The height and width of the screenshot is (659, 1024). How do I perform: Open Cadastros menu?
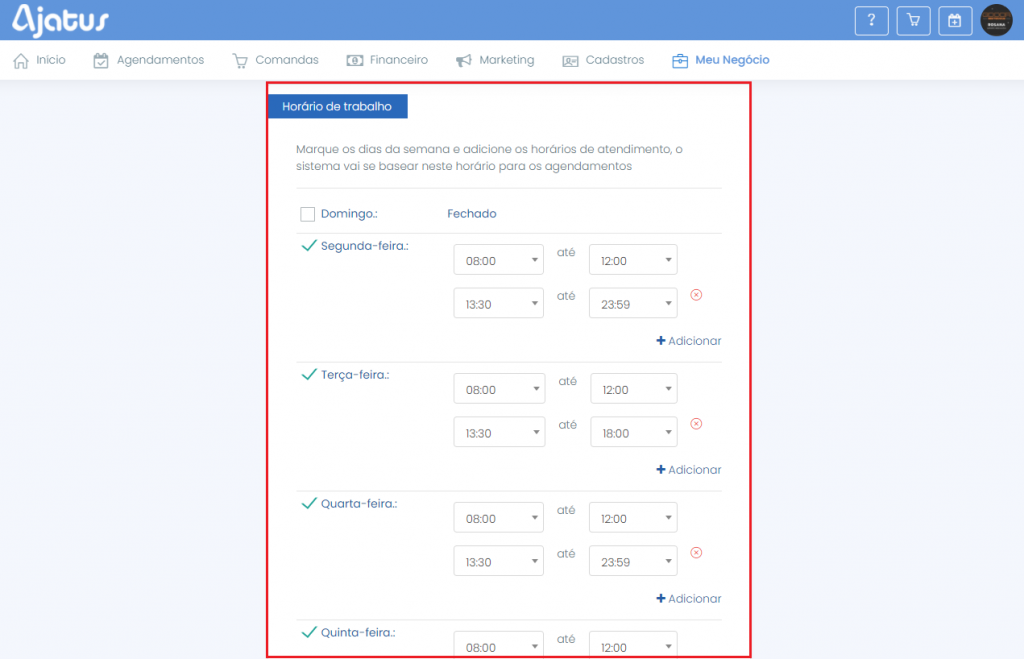tap(615, 60)
